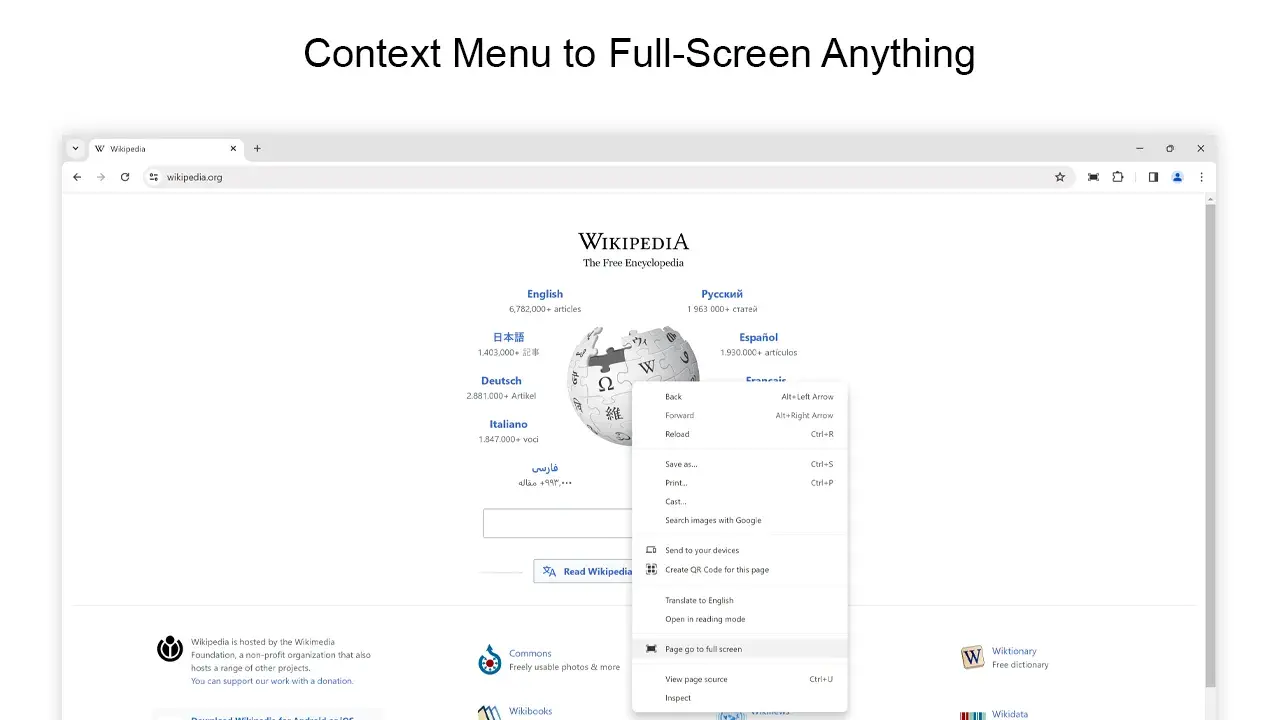Click the Commons project icon

(490, 660)
